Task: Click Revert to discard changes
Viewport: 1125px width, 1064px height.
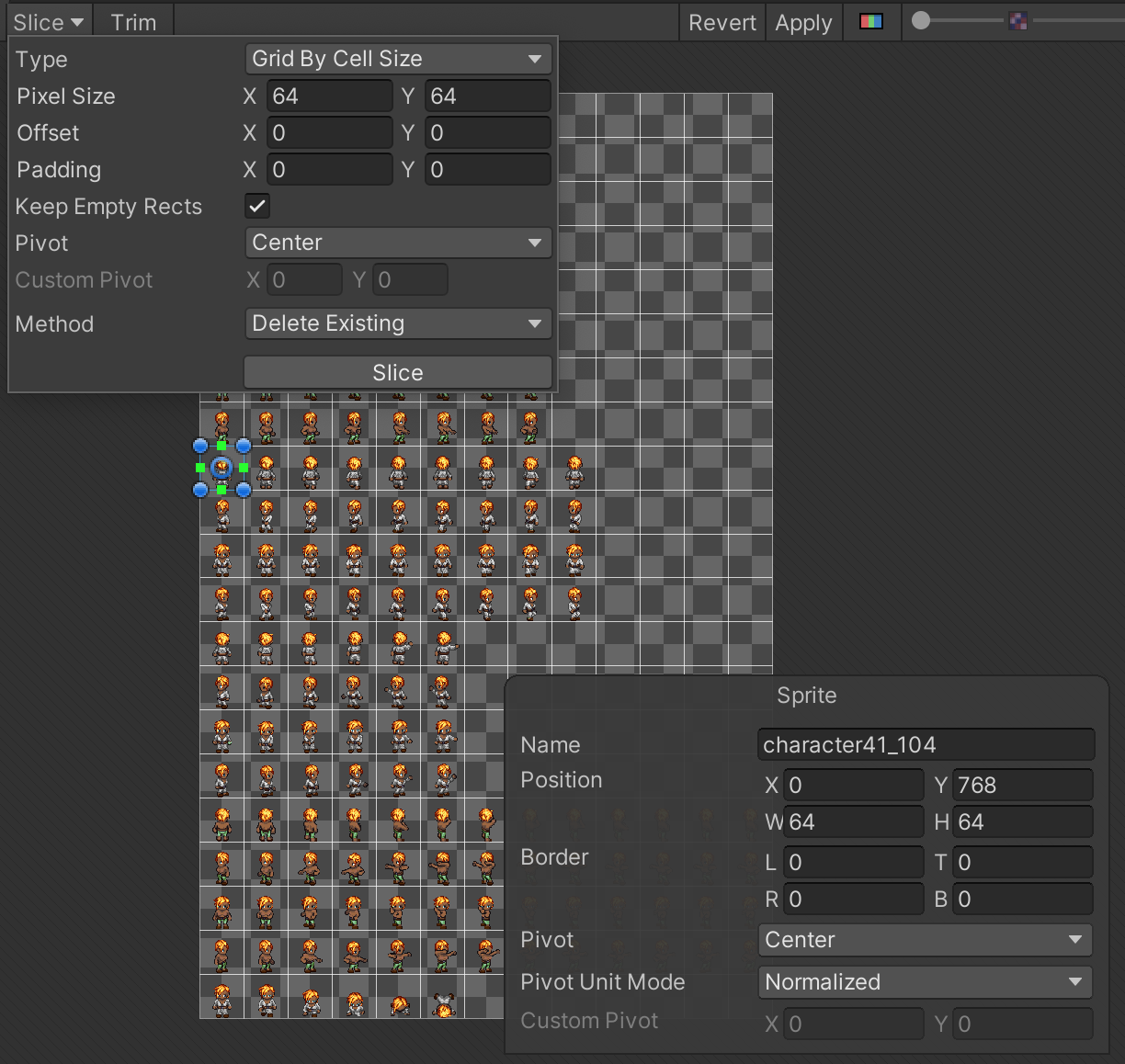Action: (x=722, y=23)
